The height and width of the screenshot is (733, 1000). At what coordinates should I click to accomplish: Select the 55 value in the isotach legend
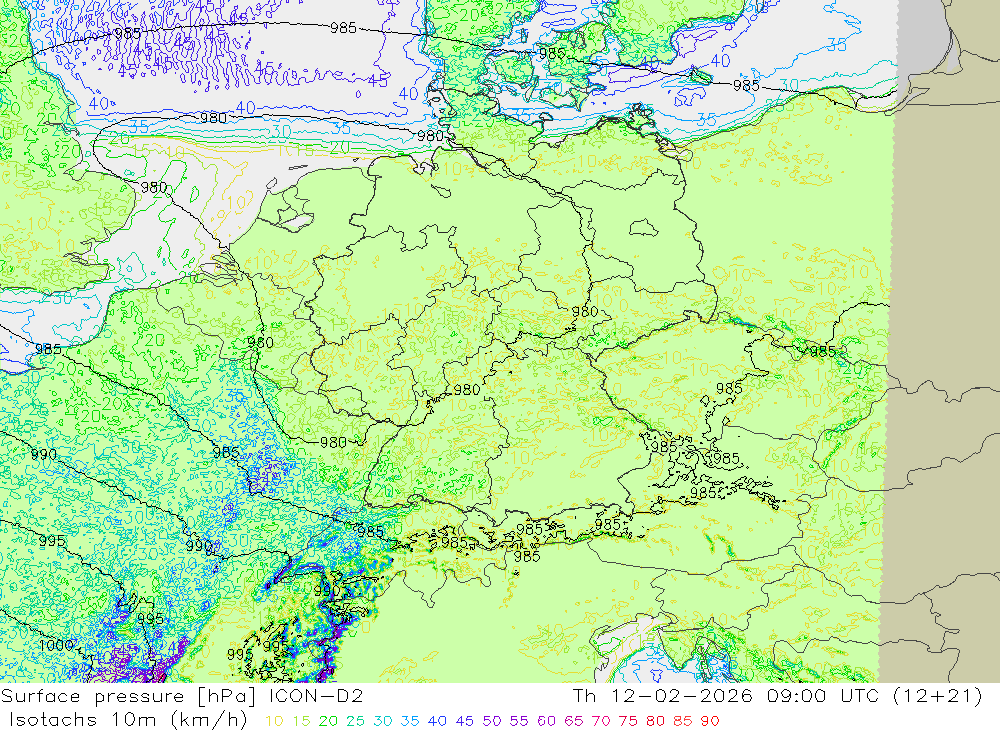pyautogui.click(x=518, y=722)
